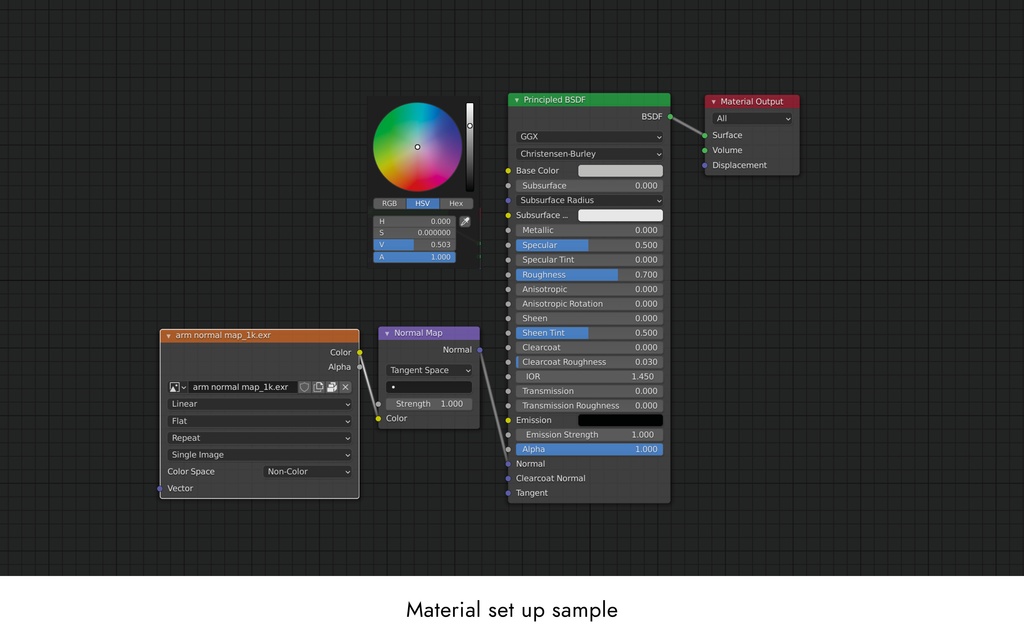Click the Specular slider
The height and width of the screenshot is (640, 1024).
tap(589, 246)
